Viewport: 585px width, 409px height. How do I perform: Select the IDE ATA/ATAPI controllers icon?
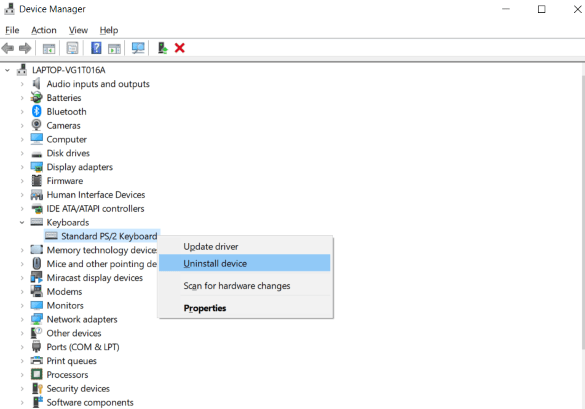pos(37,208)
